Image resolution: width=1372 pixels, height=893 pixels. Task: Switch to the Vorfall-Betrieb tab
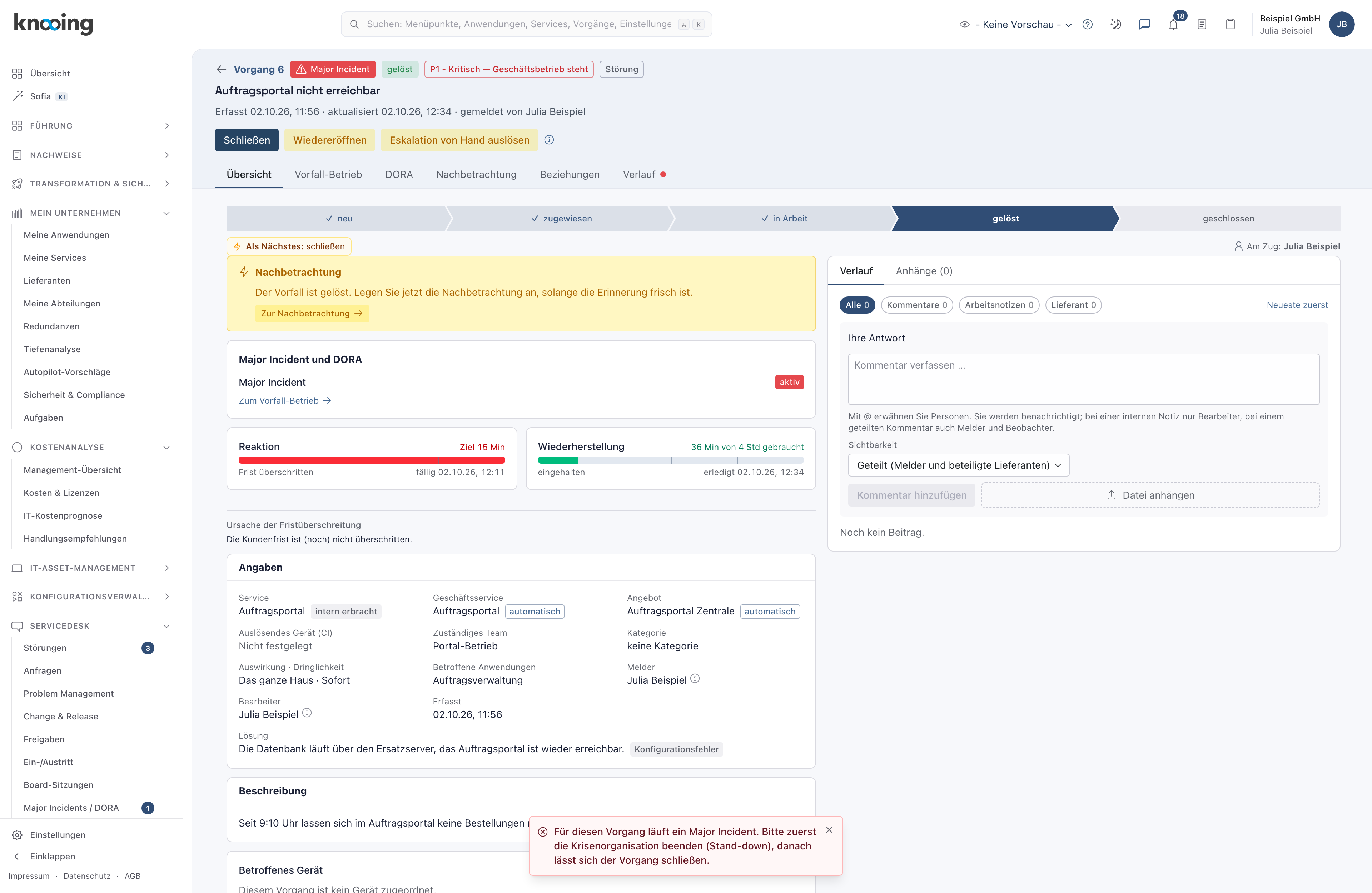click(x=328, y=174)
